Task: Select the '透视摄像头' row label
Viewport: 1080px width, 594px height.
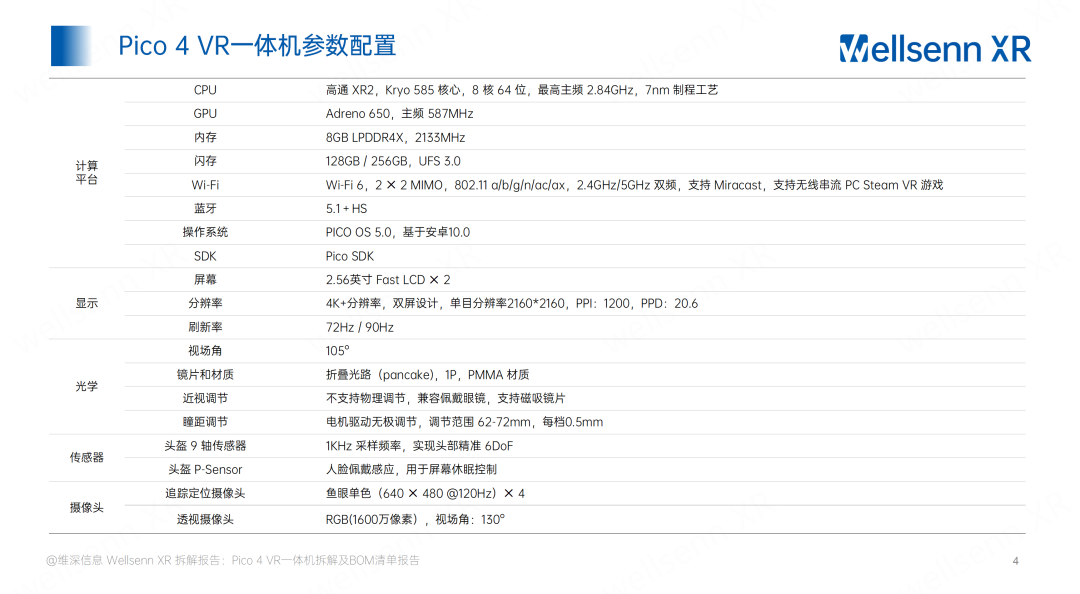Action: click(205, 520)
